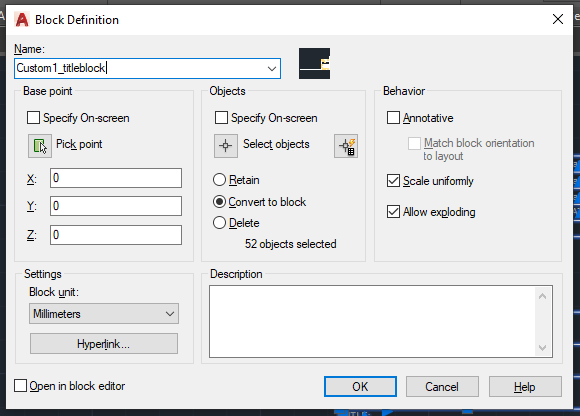The height and width of the screenshot is (416, 580).
Task: Click the Select objects crosshair icon
Action: 226,146
